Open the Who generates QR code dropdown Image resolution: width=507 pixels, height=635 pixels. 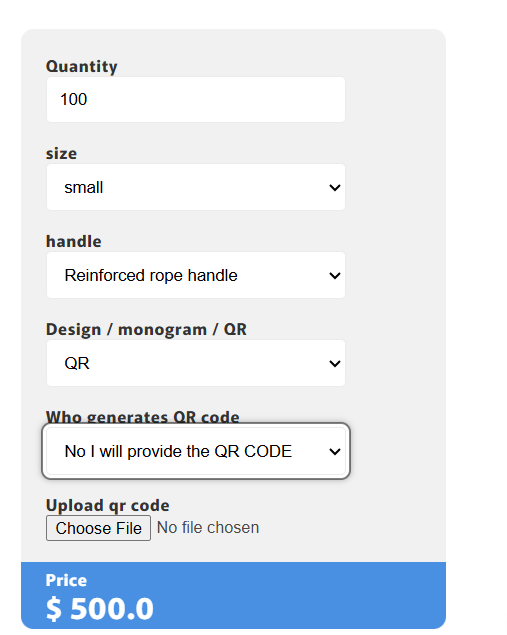pos(196,451)
